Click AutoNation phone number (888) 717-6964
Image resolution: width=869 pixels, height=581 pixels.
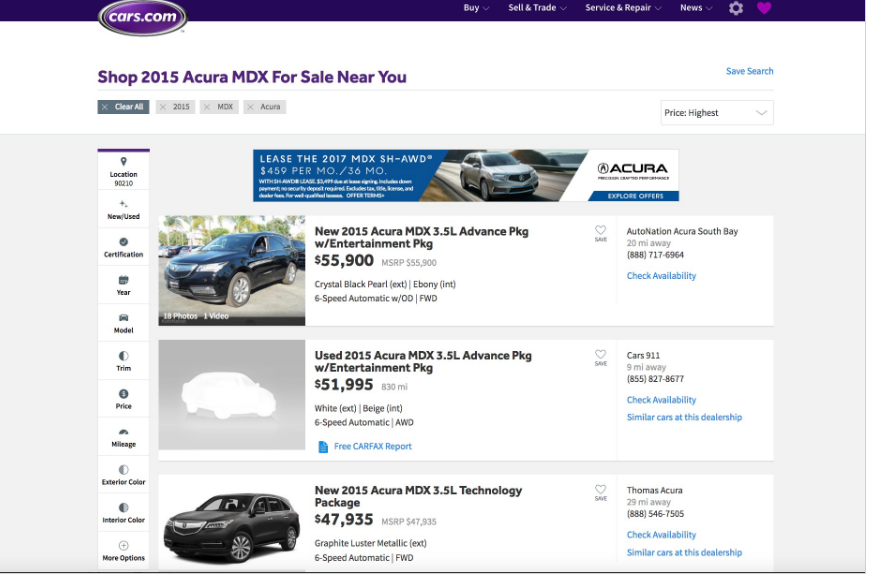pos(655,255)
